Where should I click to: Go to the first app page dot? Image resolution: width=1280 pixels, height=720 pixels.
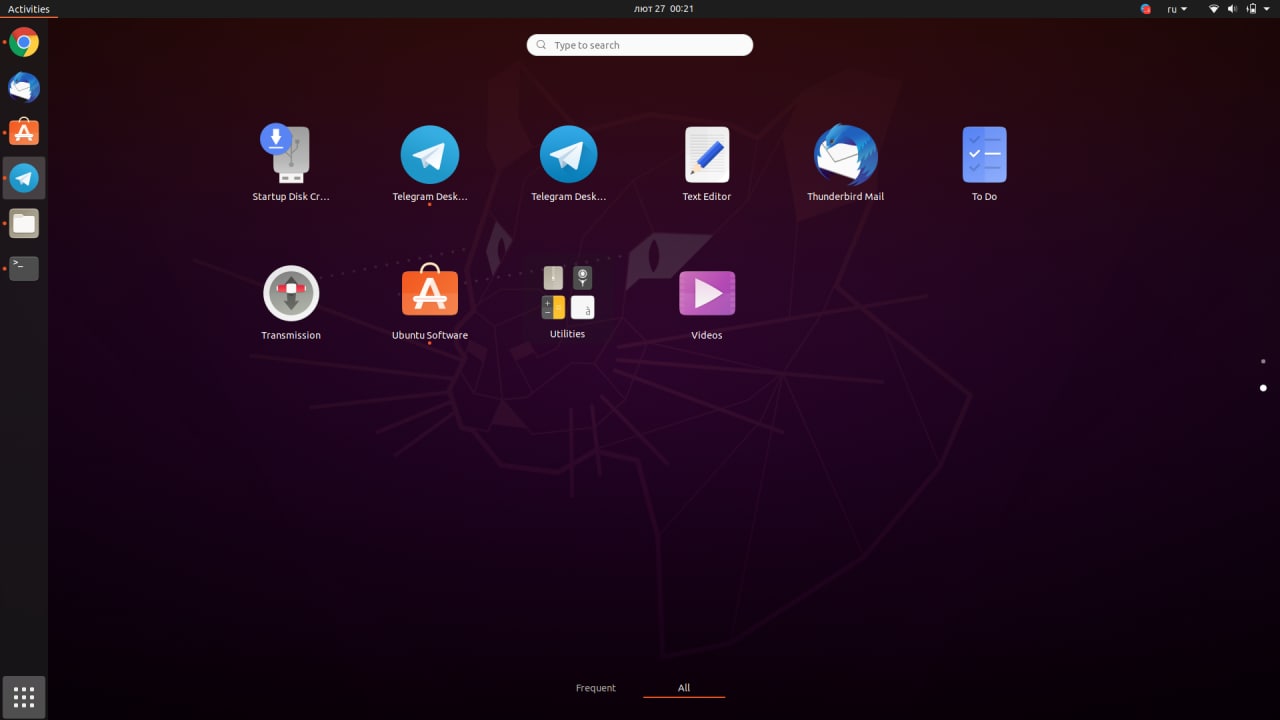pyautogui.click(x=1263, y=361)
